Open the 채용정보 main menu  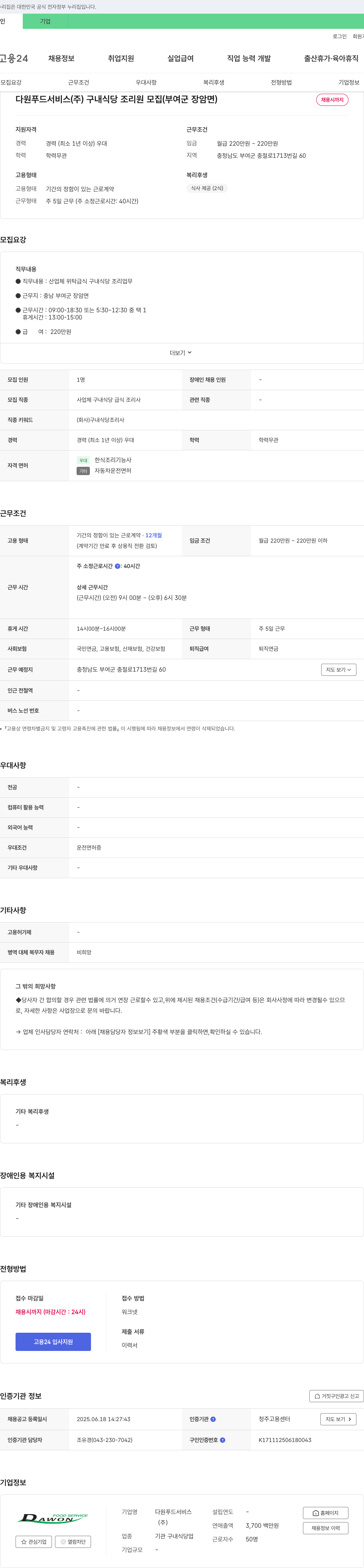tap(61, 58)
